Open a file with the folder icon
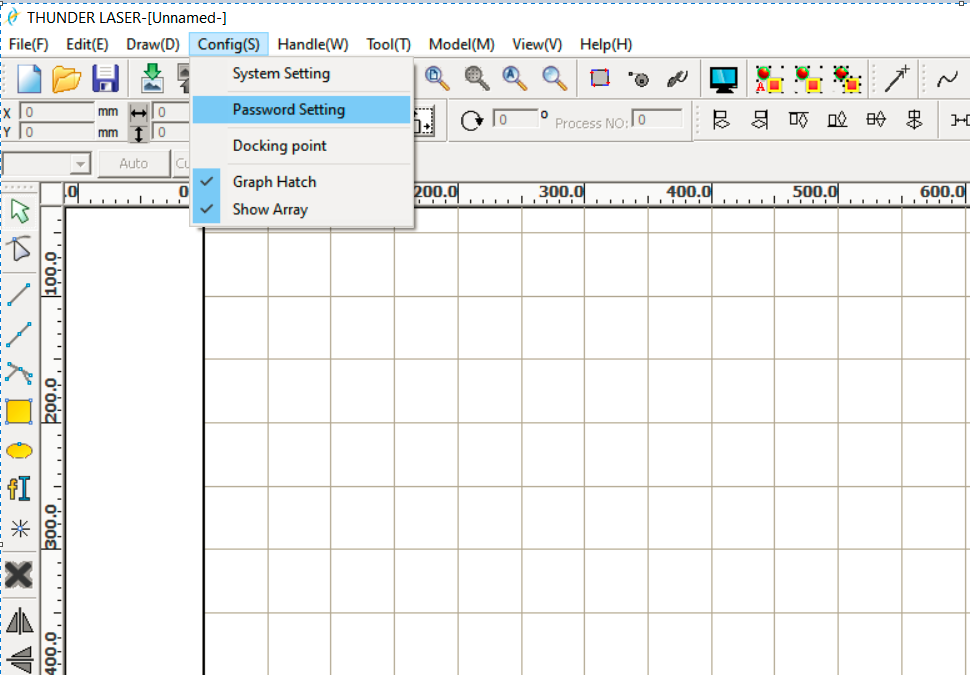The width and height of the screenshot is (970, 675). (66, 79)
